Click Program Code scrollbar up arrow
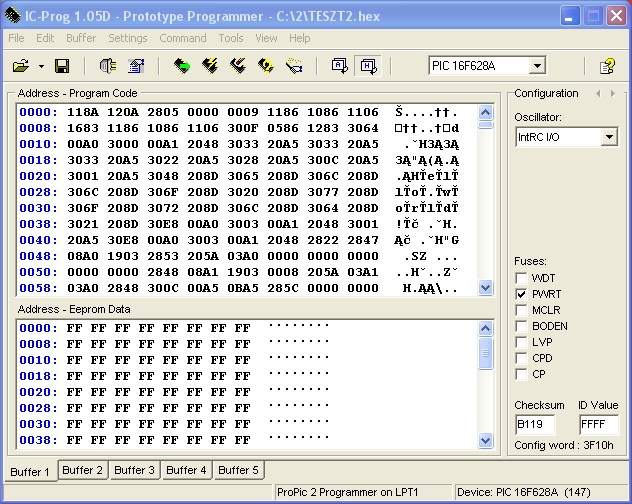632x504 pixels. coord(485,112)
